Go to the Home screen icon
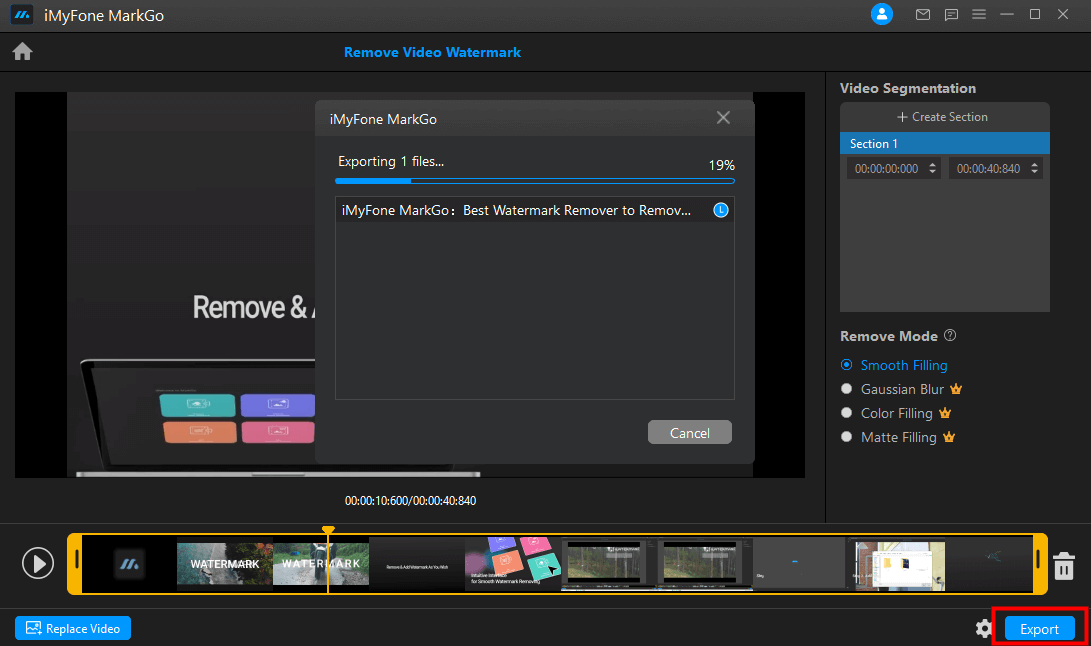The width and height of the screenshot is (1091, 646). [23, 52]
